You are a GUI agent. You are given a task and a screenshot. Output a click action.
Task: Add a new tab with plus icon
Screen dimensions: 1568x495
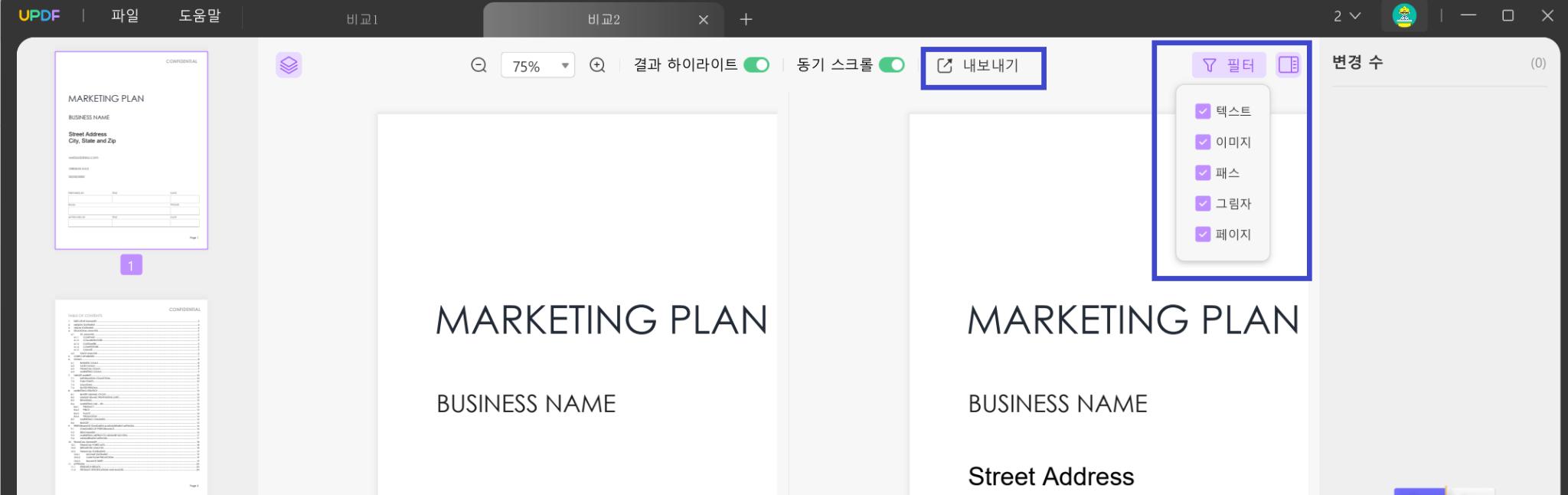click(746, 19)
